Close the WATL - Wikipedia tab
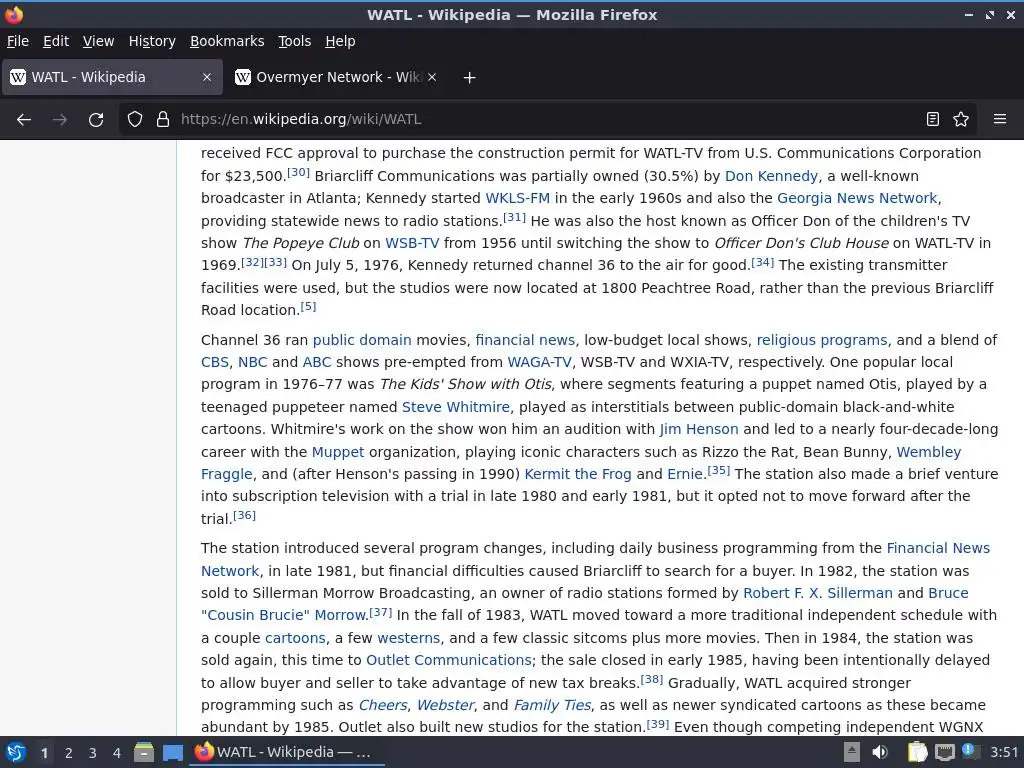Viewport: 1024px width, 768px height. [207, 77]
